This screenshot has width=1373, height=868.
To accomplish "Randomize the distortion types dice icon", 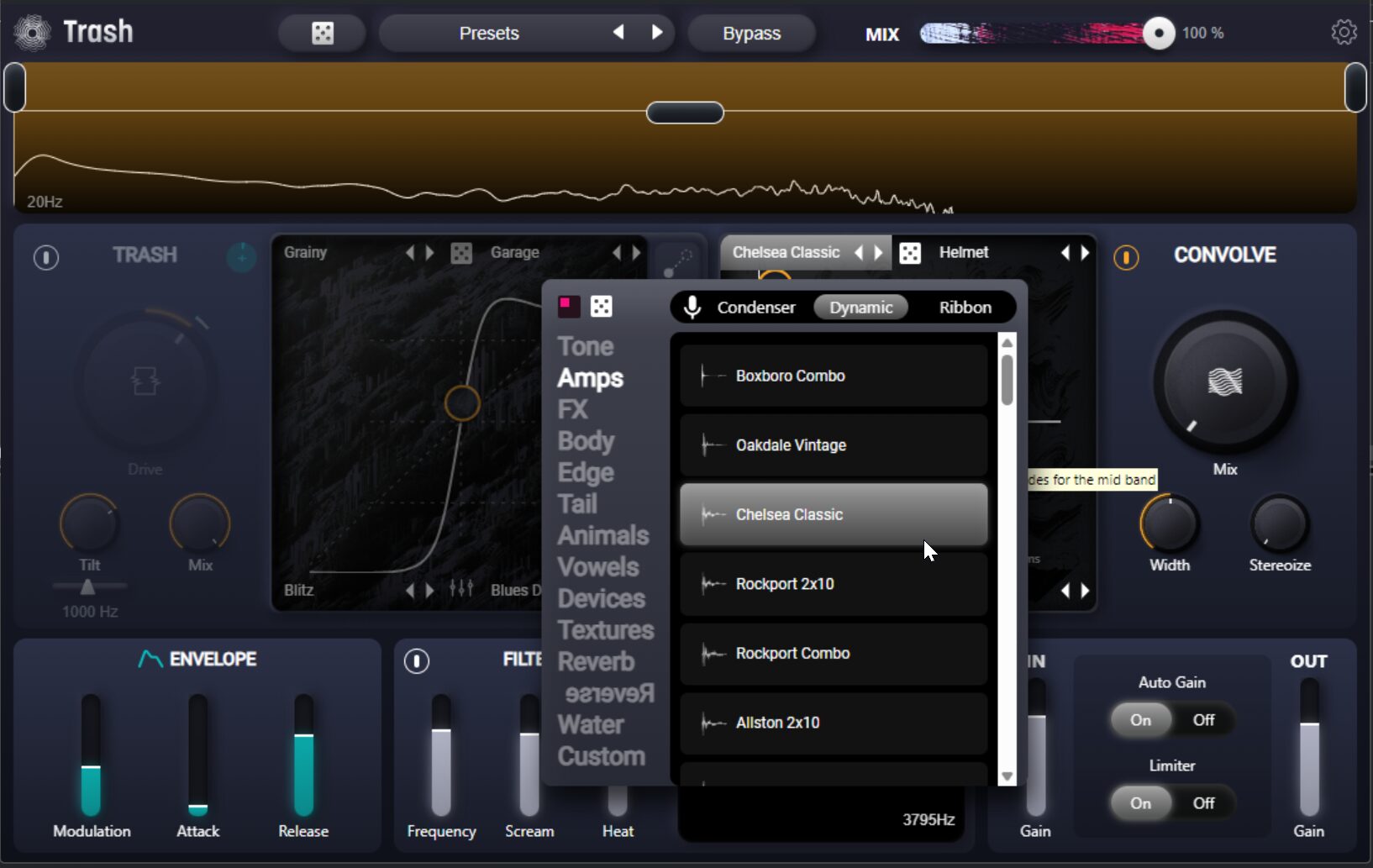I will (461, 253).
